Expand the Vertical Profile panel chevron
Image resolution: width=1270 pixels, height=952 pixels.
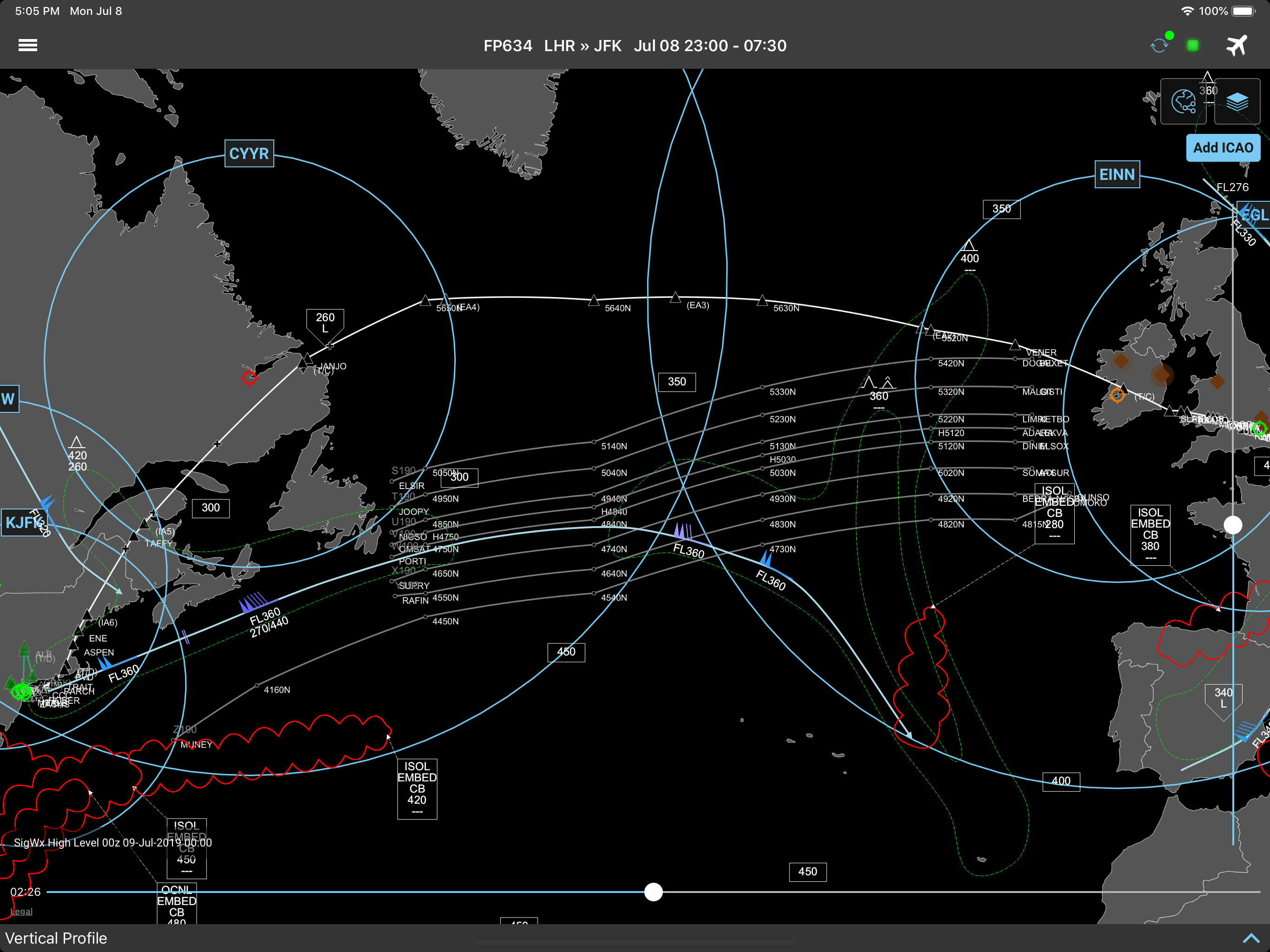(x=1250, y=938)
